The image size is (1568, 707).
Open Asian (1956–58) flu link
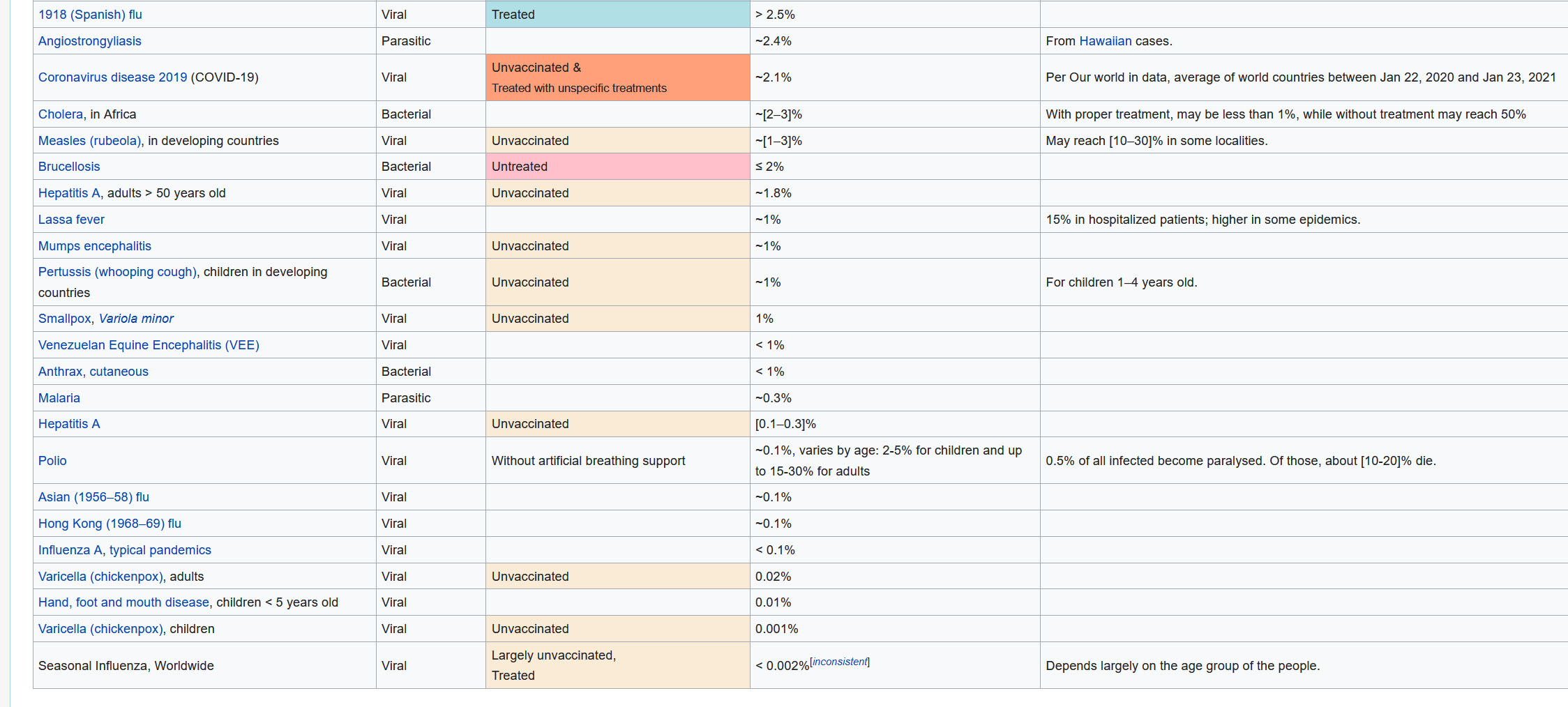pos(93,497)
